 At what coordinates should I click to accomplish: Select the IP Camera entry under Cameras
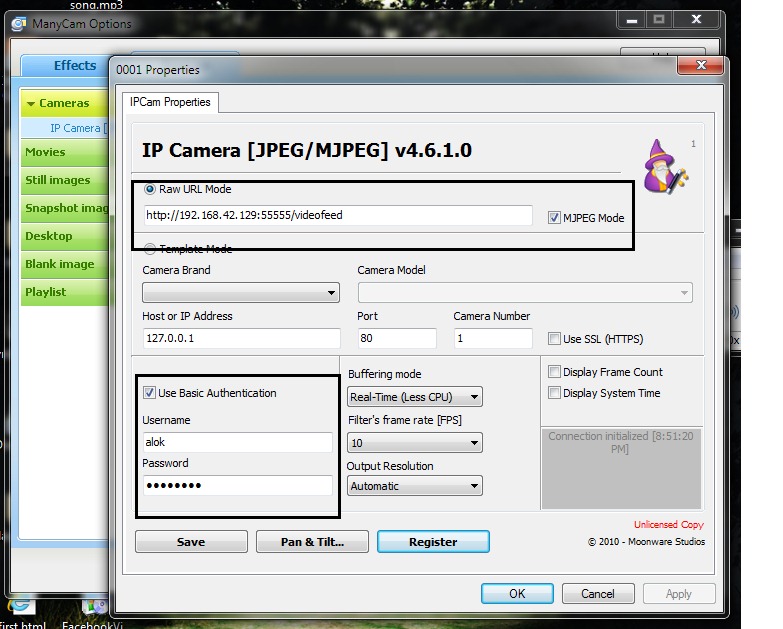[x=65, y=128]
